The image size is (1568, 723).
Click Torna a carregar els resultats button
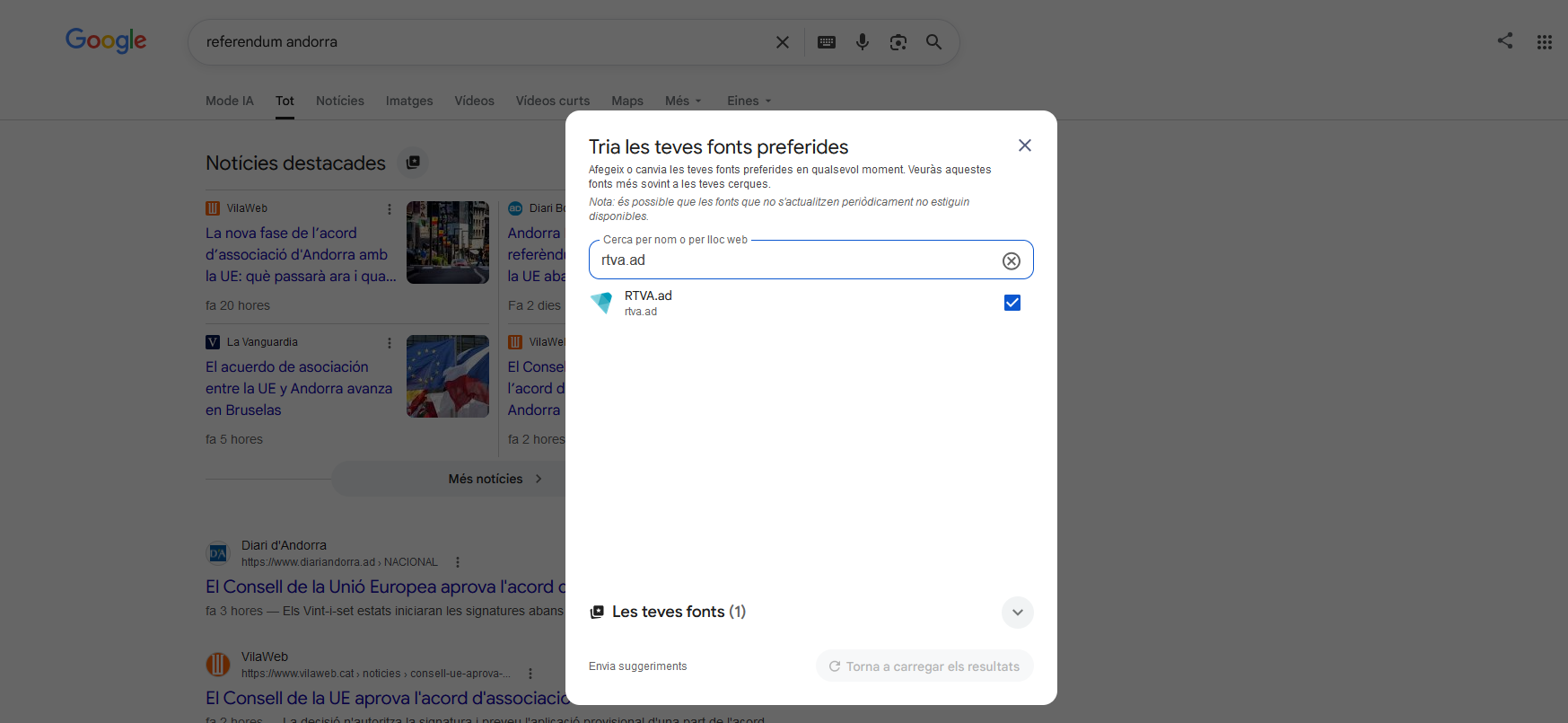coord(924,666)
